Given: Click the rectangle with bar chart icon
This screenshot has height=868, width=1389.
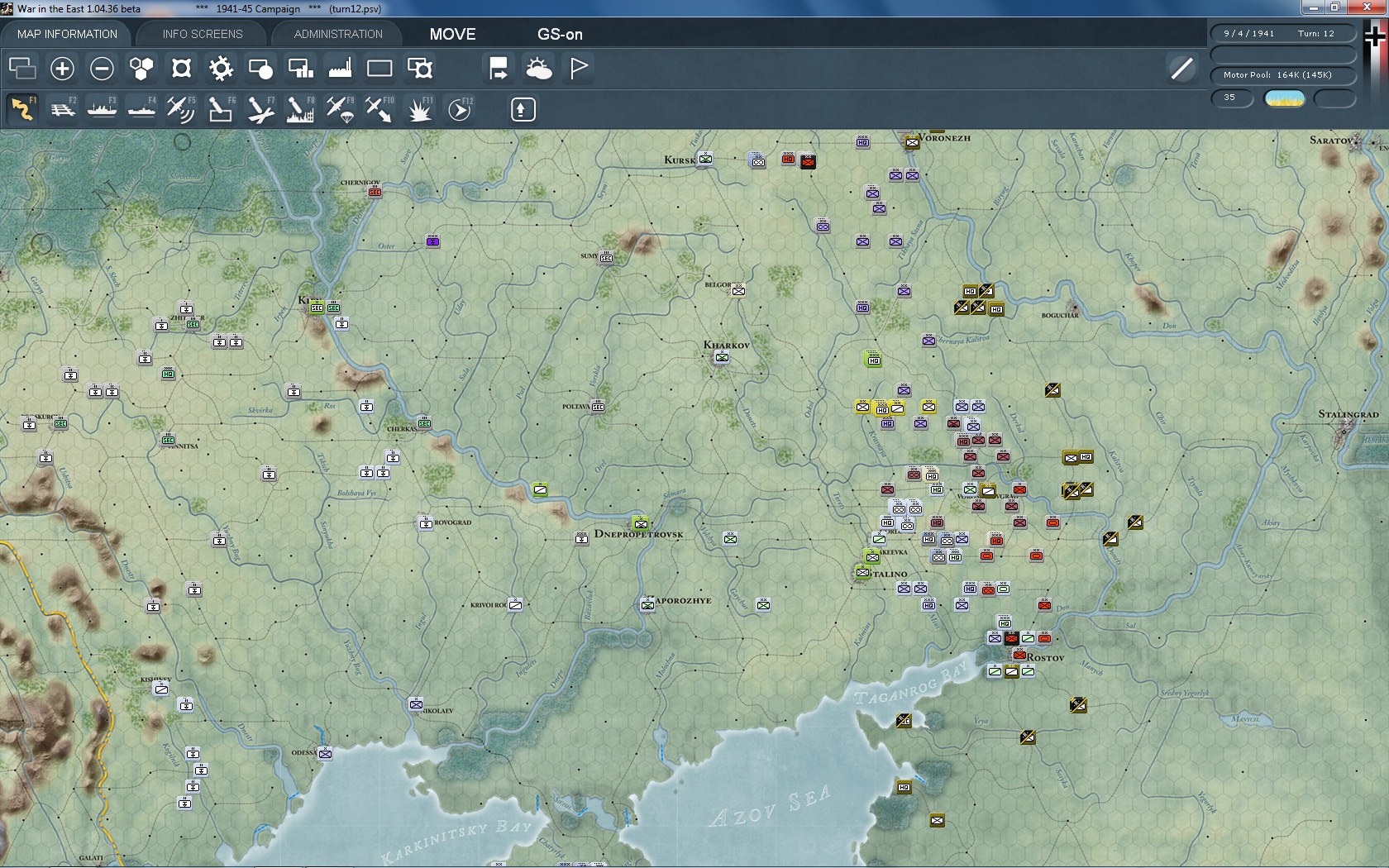Looking at the screenshot, I should (x=300, y=68).
